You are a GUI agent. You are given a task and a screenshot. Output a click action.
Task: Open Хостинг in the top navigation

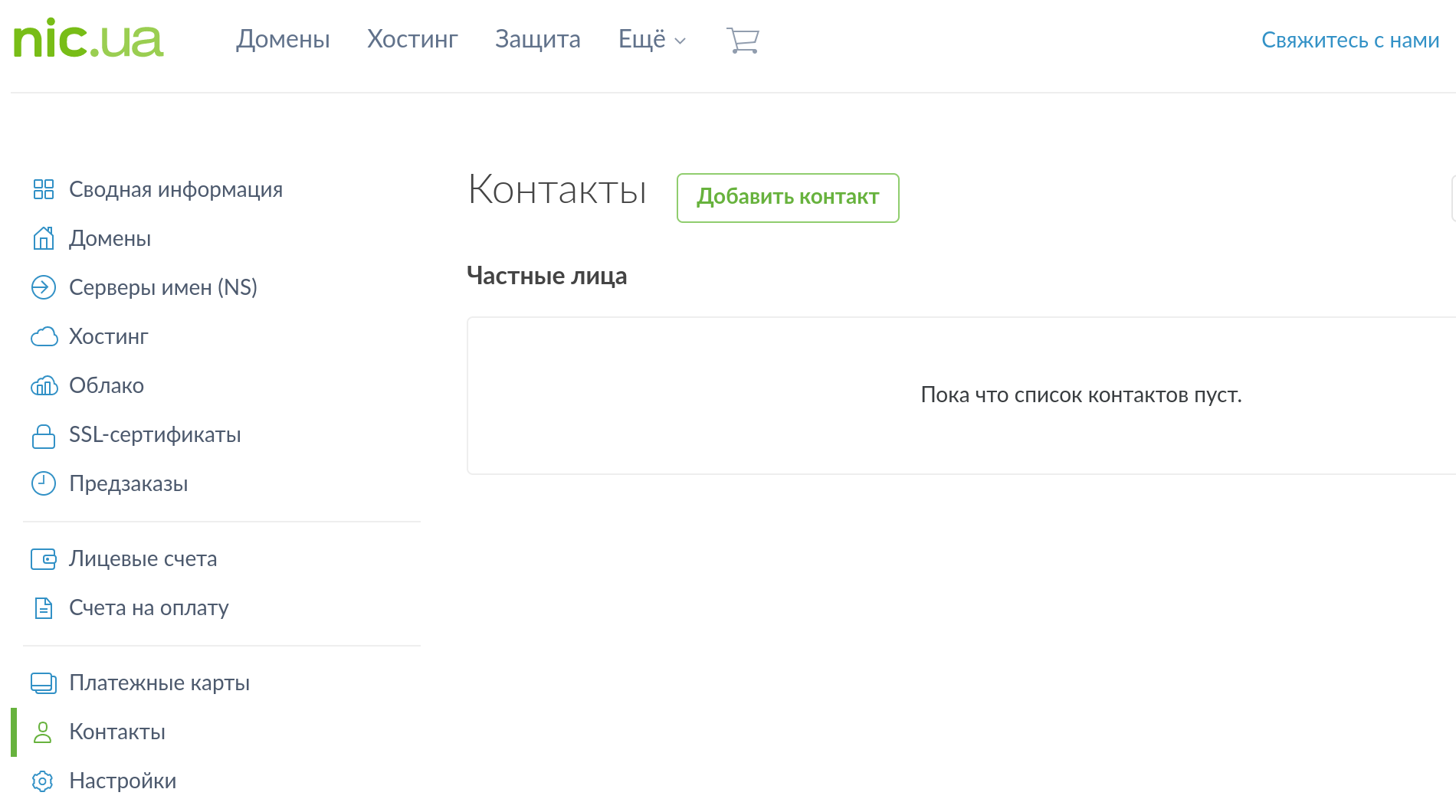point(412,39)
